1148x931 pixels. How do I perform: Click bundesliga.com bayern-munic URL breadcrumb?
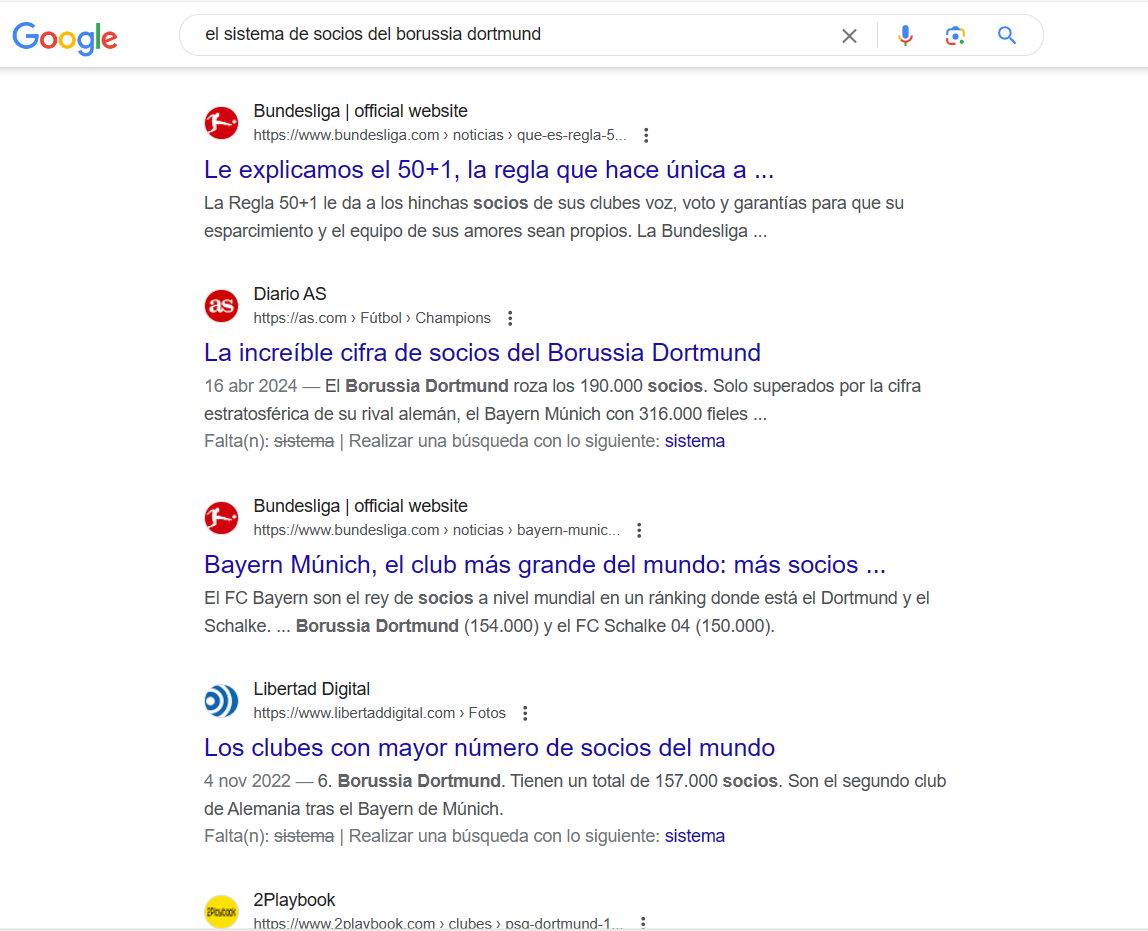[436, 530]
